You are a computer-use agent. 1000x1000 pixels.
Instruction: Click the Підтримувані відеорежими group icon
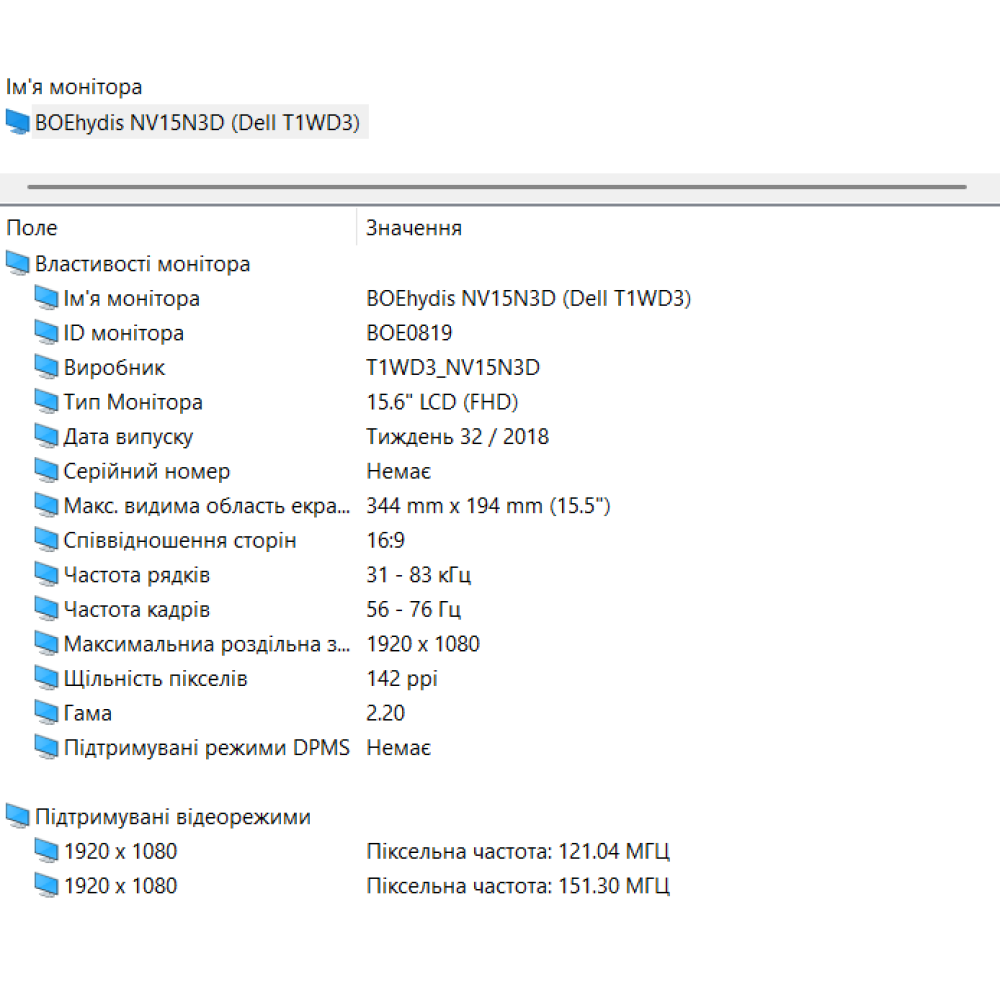click(18, 817)
